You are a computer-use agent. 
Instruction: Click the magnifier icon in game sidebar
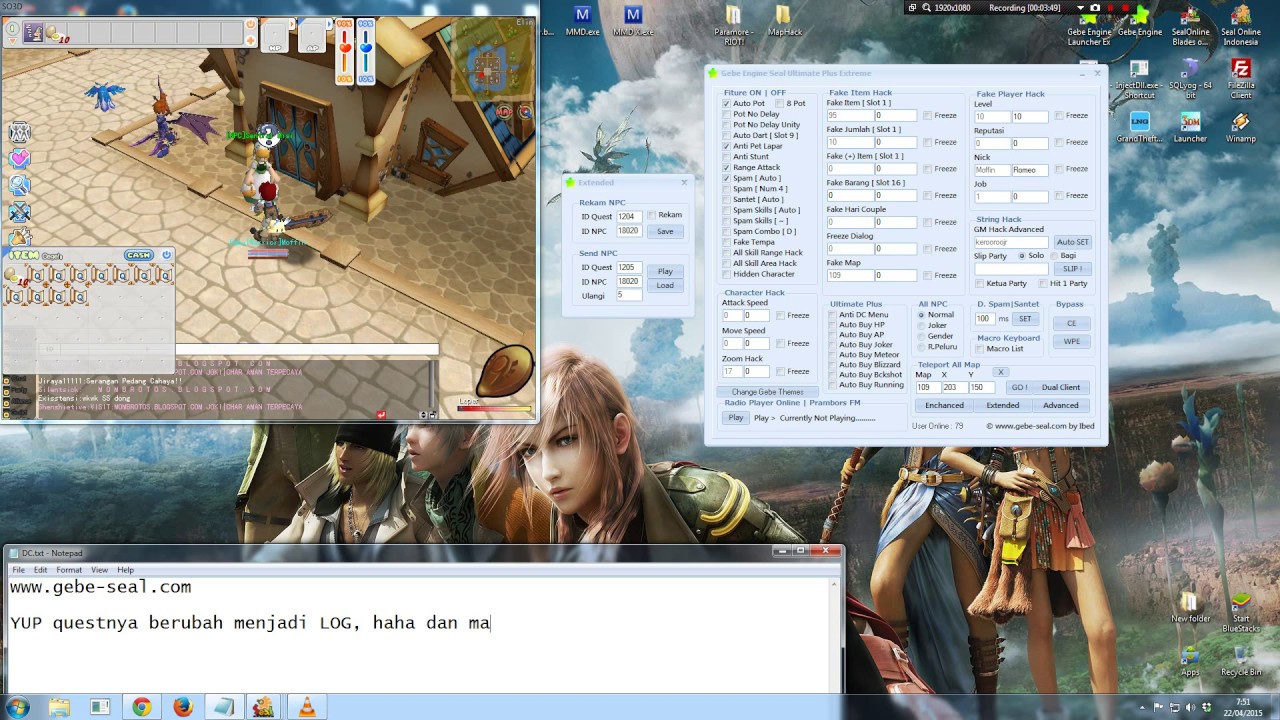tap(19, 185)
